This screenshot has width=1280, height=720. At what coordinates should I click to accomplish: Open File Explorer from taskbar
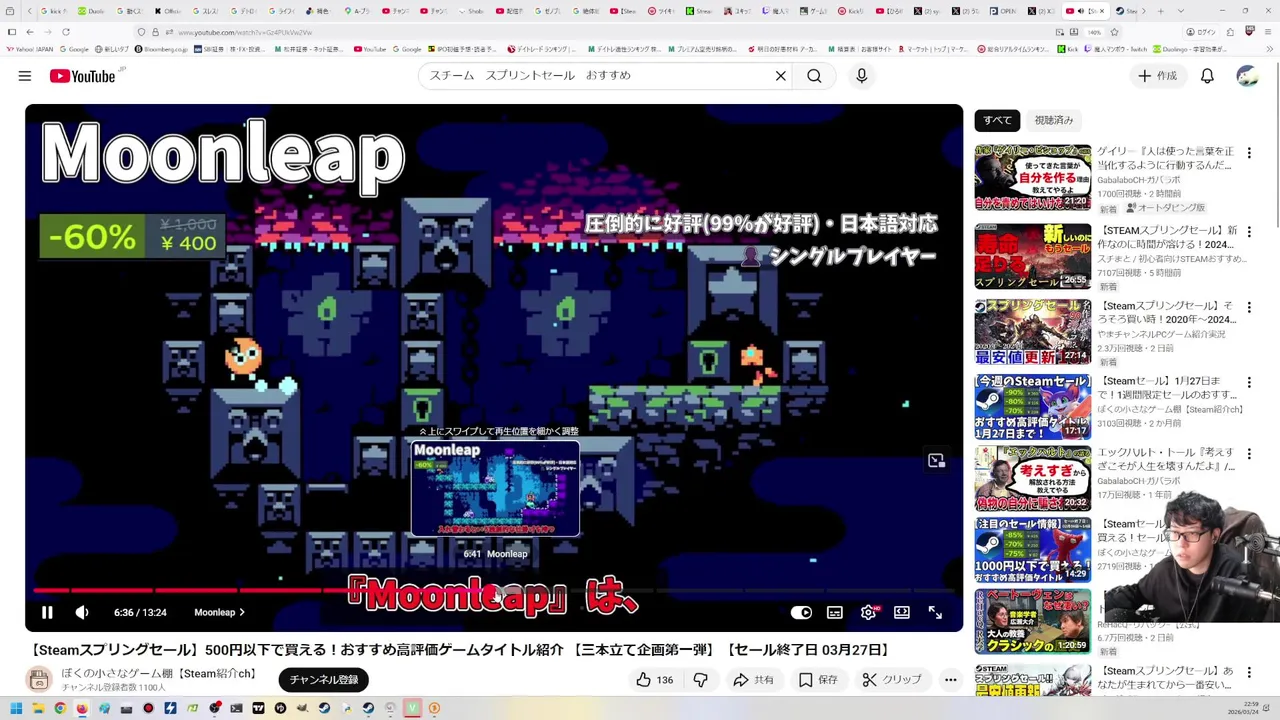point(38,709)
